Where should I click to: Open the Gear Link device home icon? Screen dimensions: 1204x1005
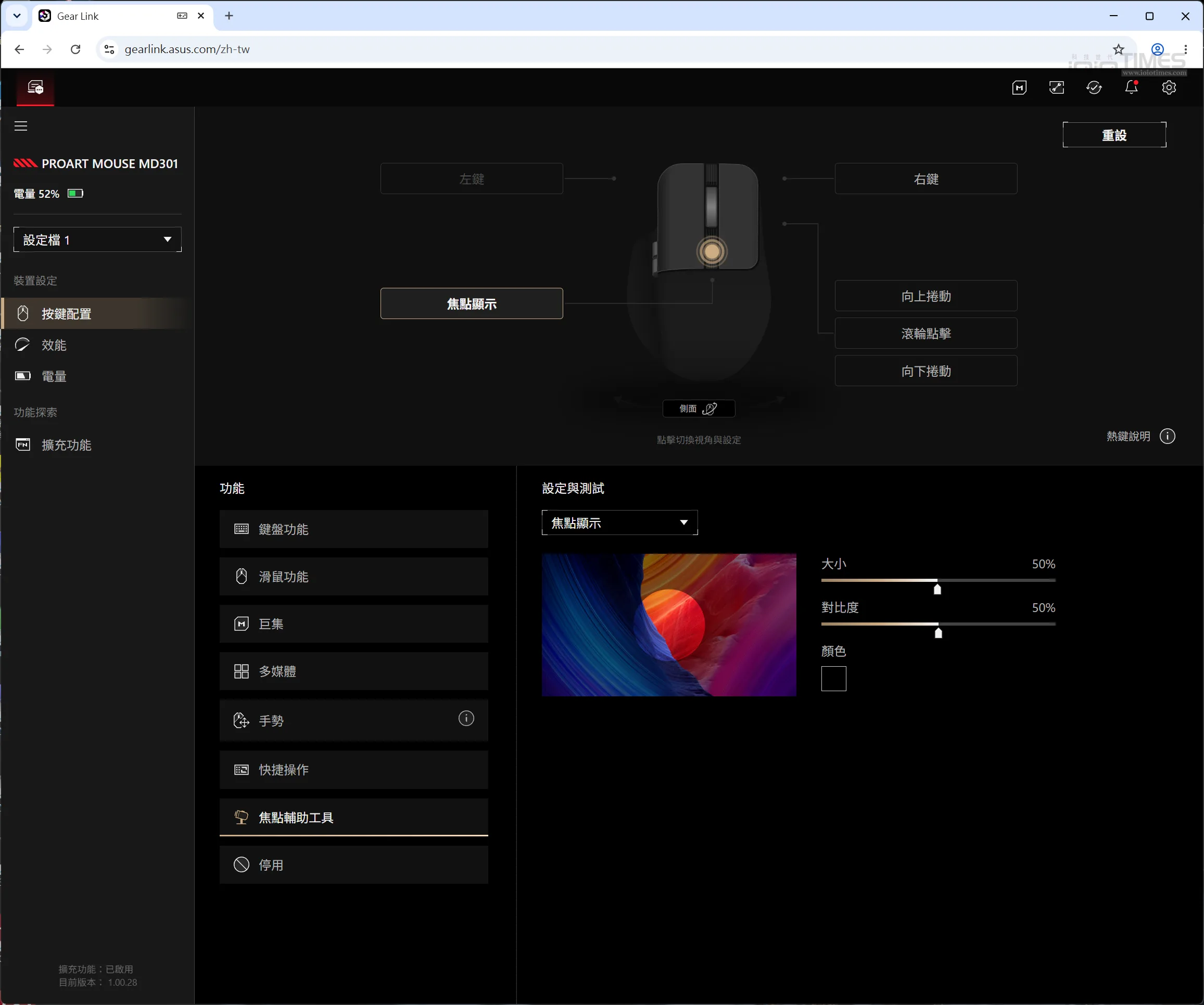(x=35, y=87)
